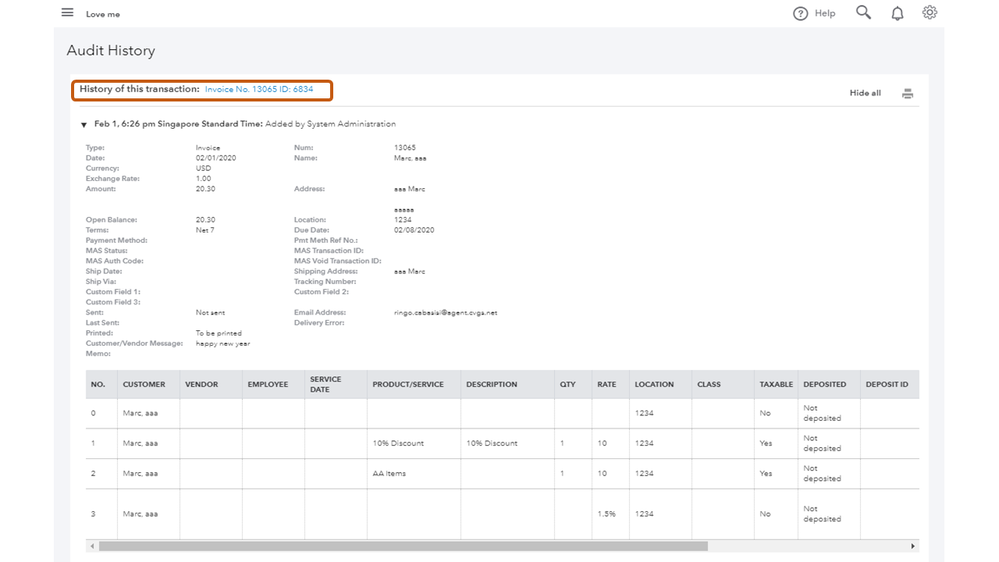Collapse the Feb 1, 6:26 pm entry
The height and width of the screenshot is (562, 999).
tap(84, 125)
